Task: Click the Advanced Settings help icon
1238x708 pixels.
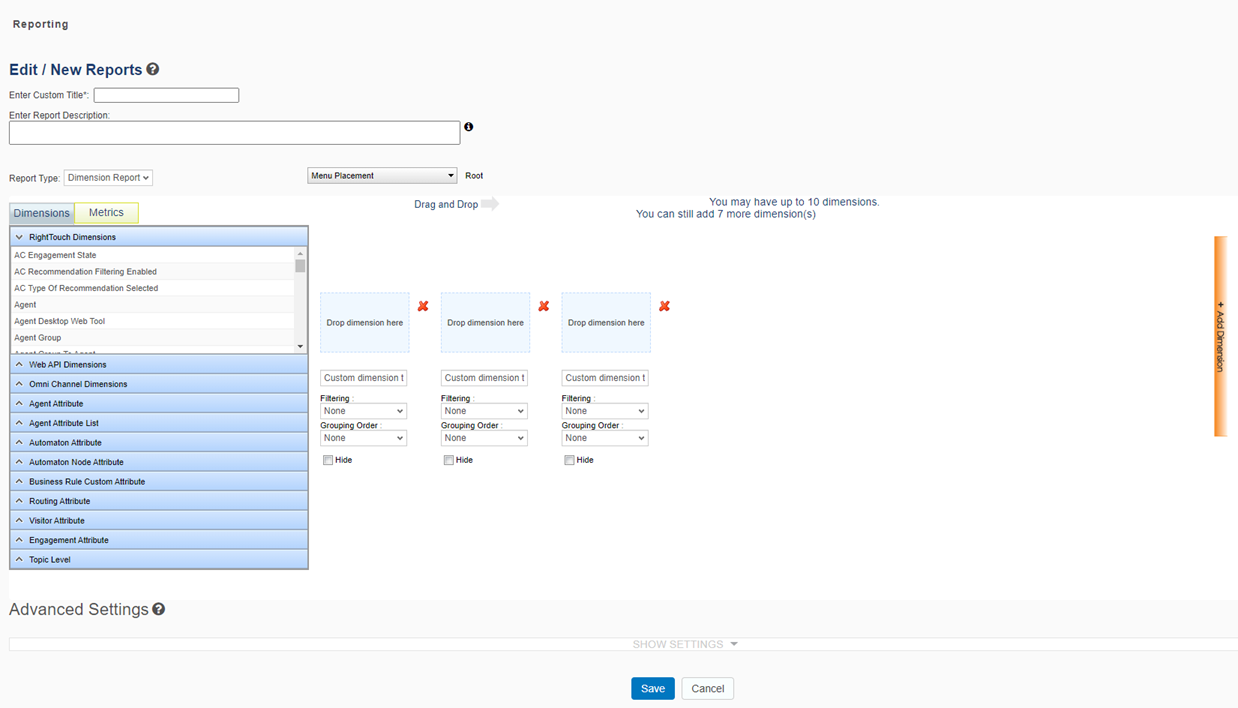Action: [159, 609]
